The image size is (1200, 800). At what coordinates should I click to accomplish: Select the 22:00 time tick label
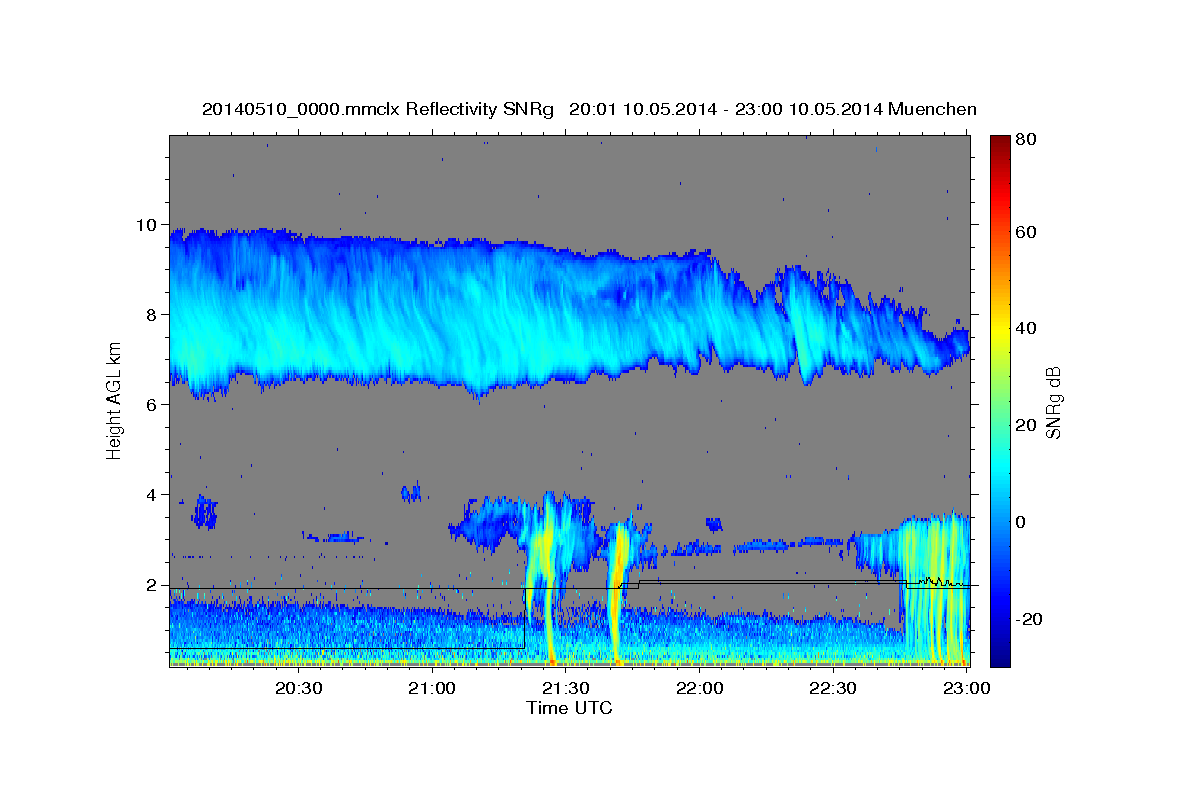pos(700,688)
